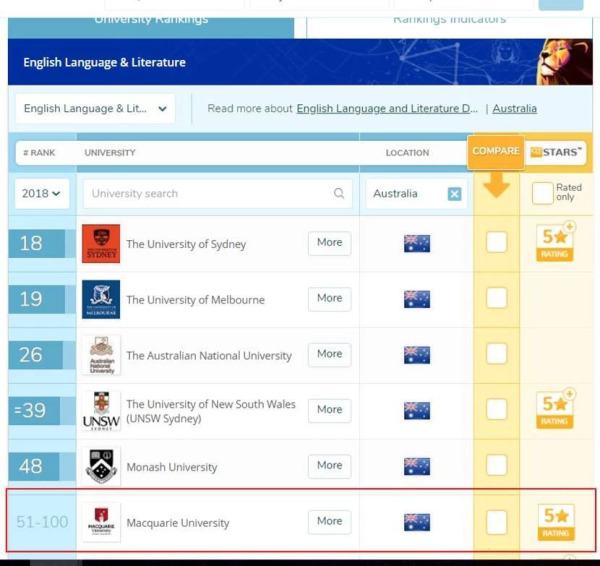Screen dimensions: 600x566
Task: Open the Monash University crest logo
Action: click(x=101, y=466)
